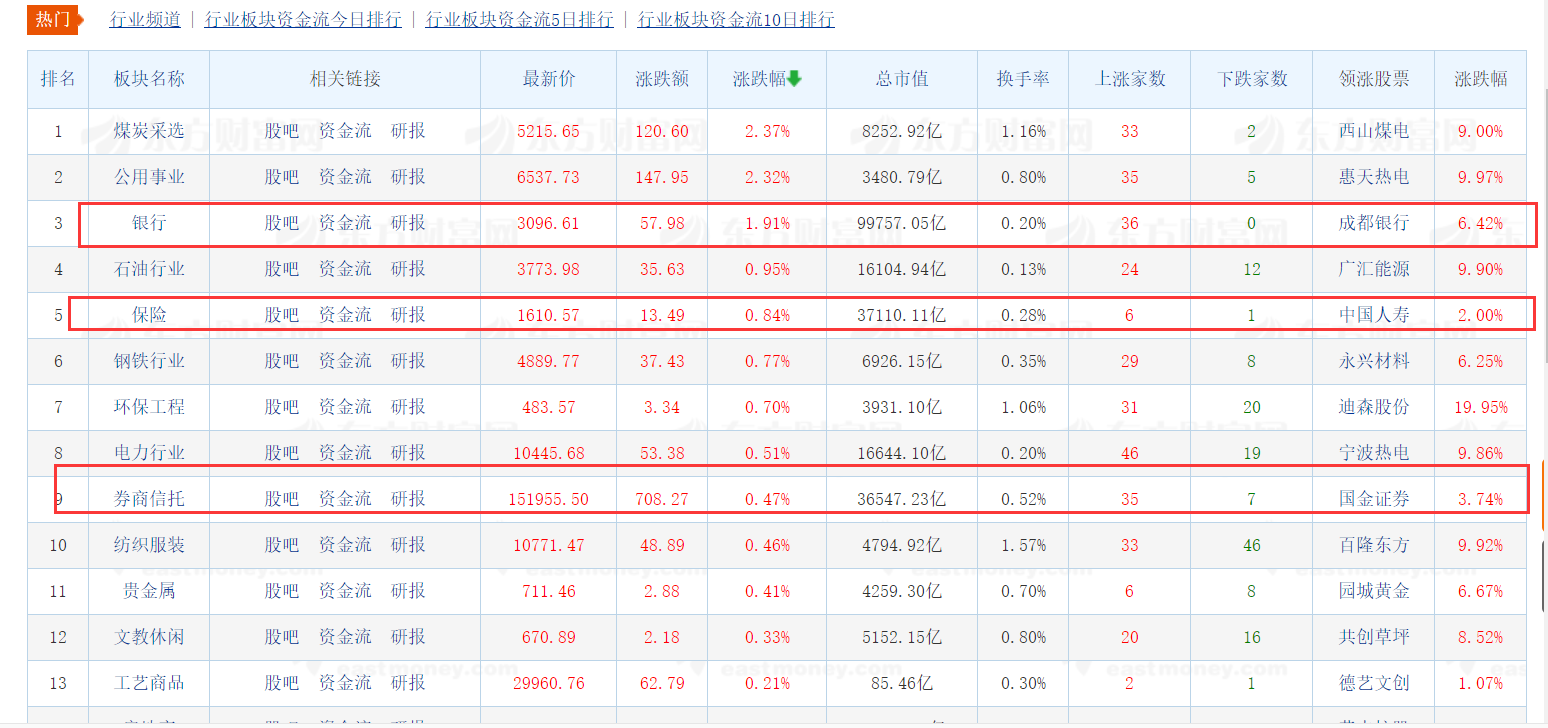
Task: Click leading stock 宁波热电
Action: [x=1374, y=453]
